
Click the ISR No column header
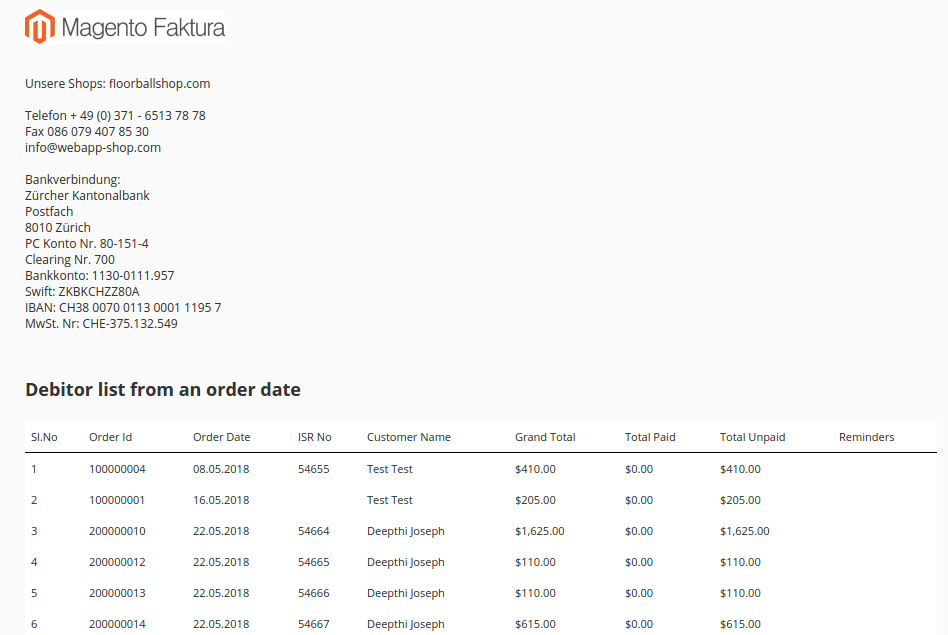coord(314,437)
